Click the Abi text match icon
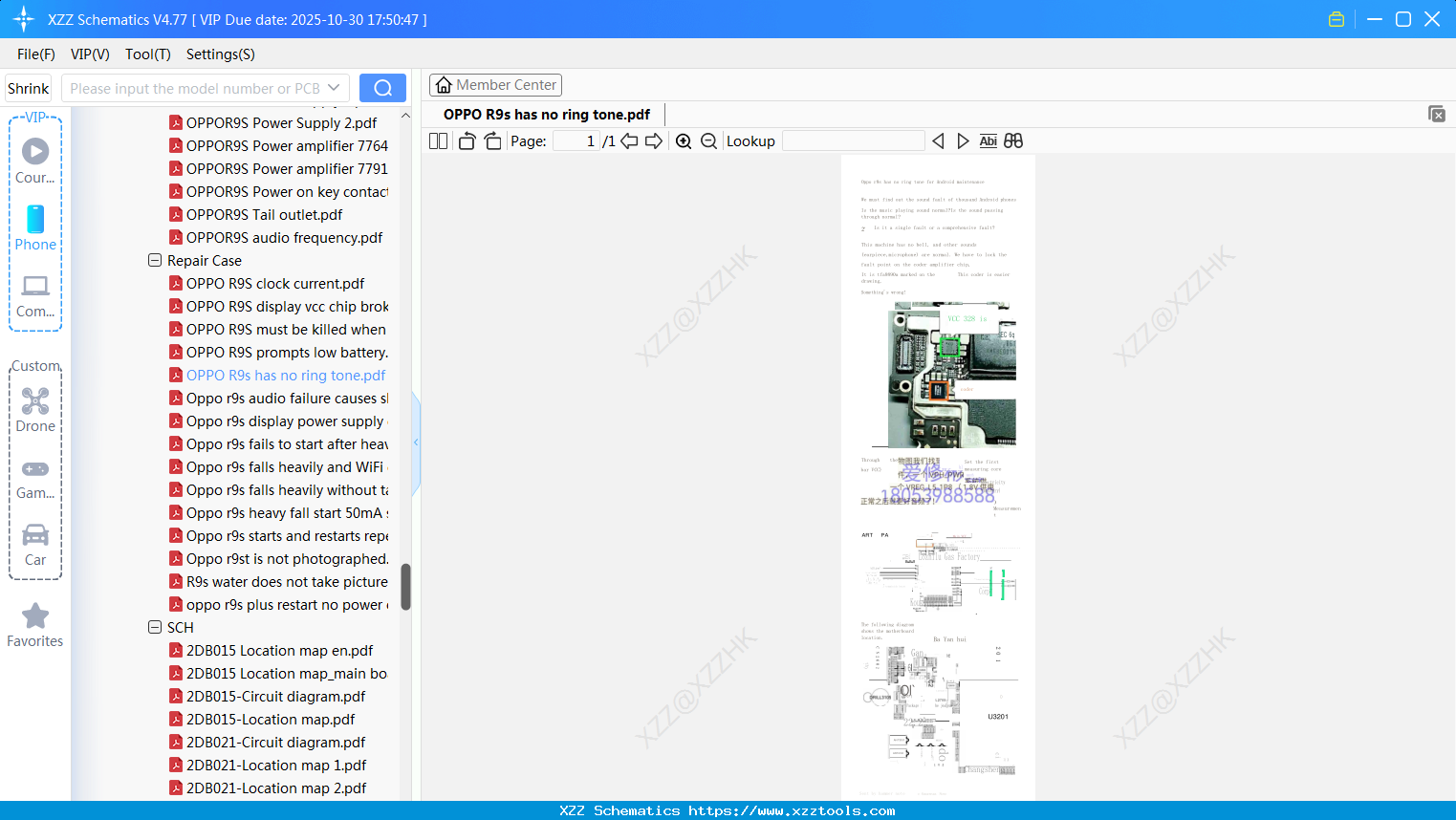The image size is (1456, 820). pyautogui.click(x=989, y=141)
